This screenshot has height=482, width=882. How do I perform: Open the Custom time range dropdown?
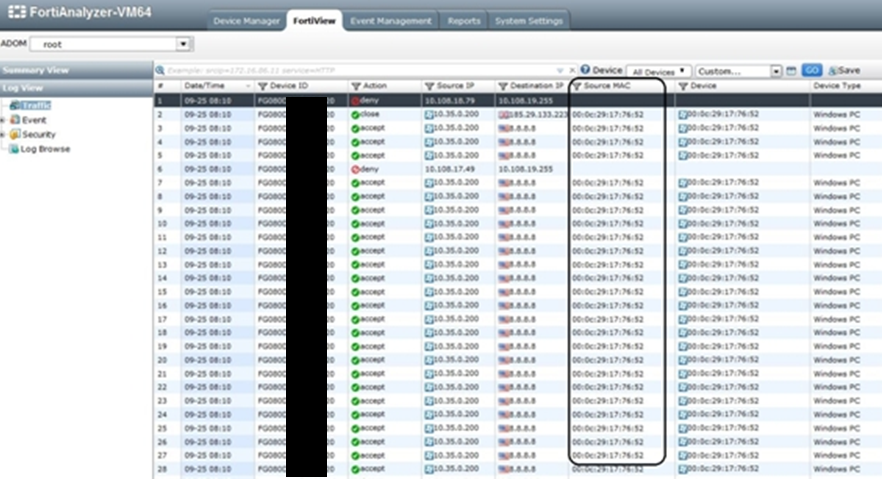coord(776,71)
